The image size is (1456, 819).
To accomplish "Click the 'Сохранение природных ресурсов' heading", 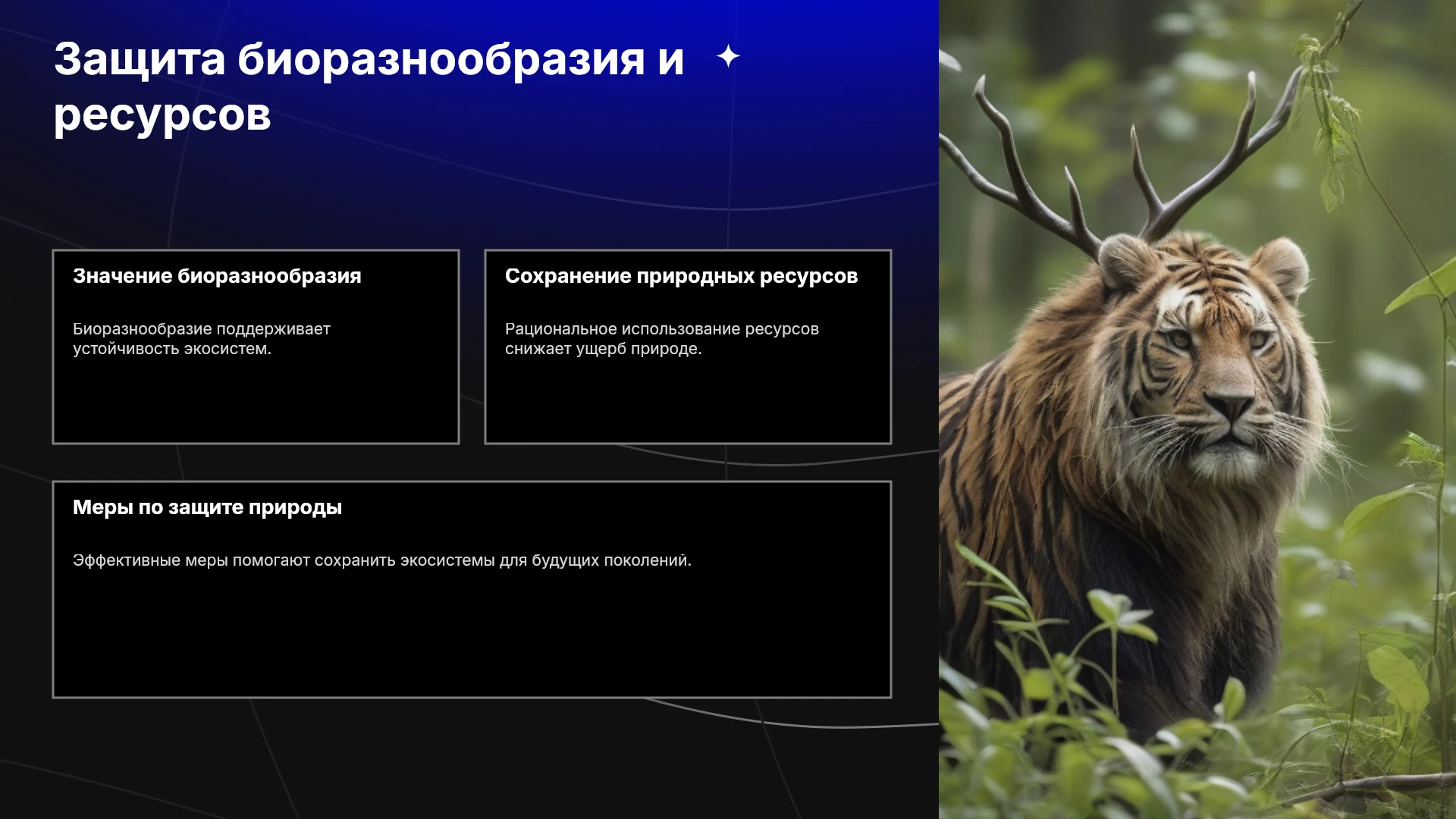I will point(681,276).
